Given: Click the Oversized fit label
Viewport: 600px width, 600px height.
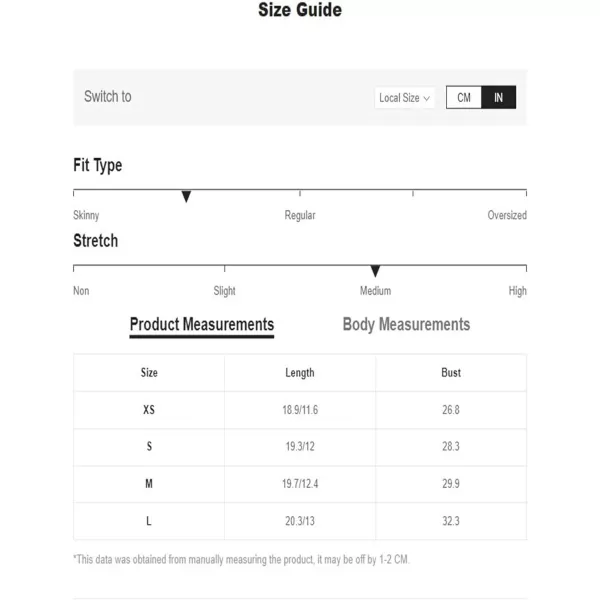Looking at the screenshot, I should click(507, 215).
